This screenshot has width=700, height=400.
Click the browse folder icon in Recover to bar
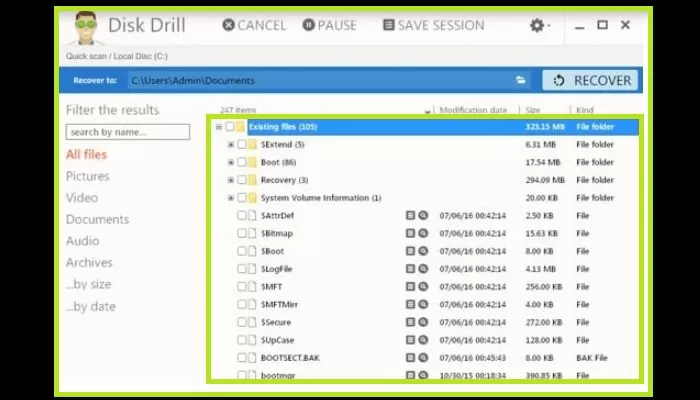point(521,80)
